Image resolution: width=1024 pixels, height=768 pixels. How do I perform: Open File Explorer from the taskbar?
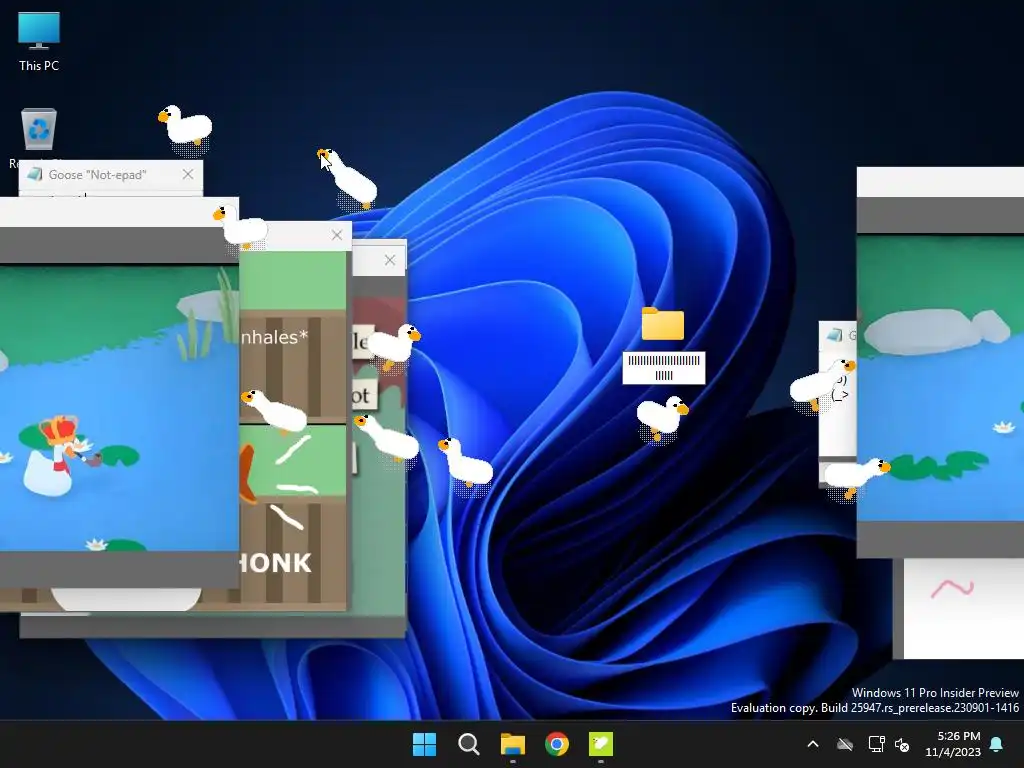click(513, 744)
